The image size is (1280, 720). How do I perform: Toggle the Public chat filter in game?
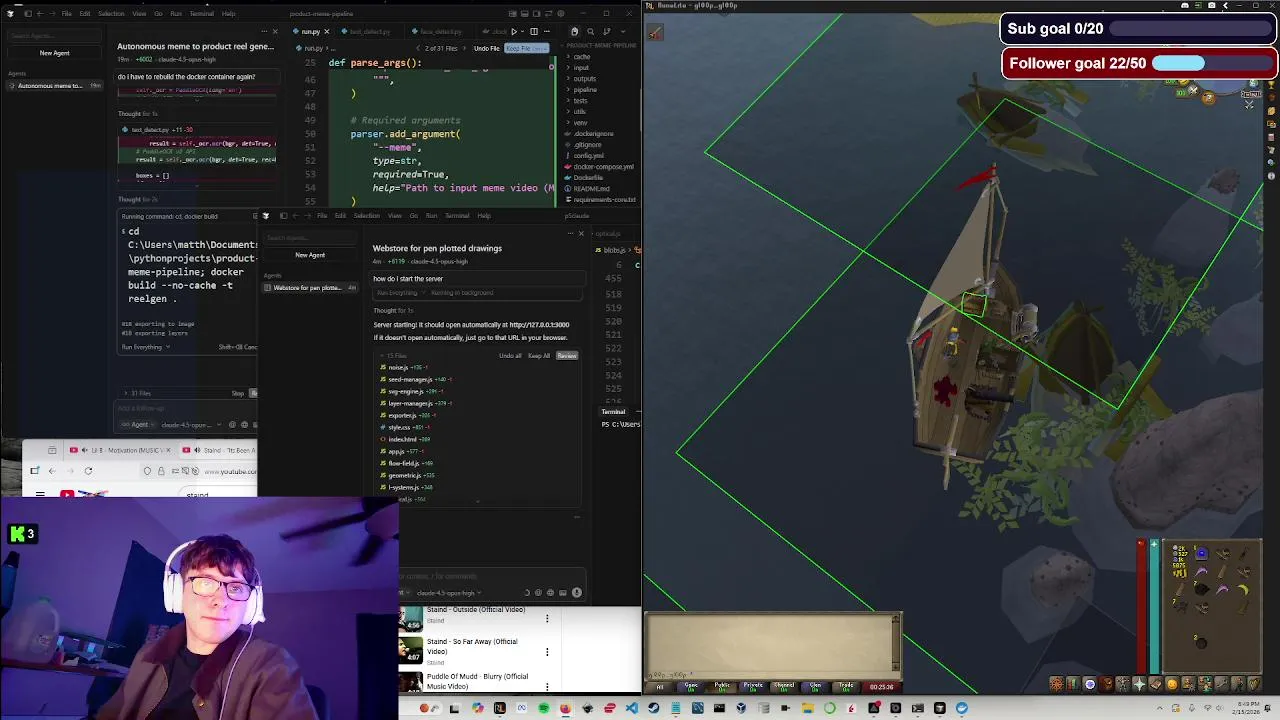(x=722, y=686)
